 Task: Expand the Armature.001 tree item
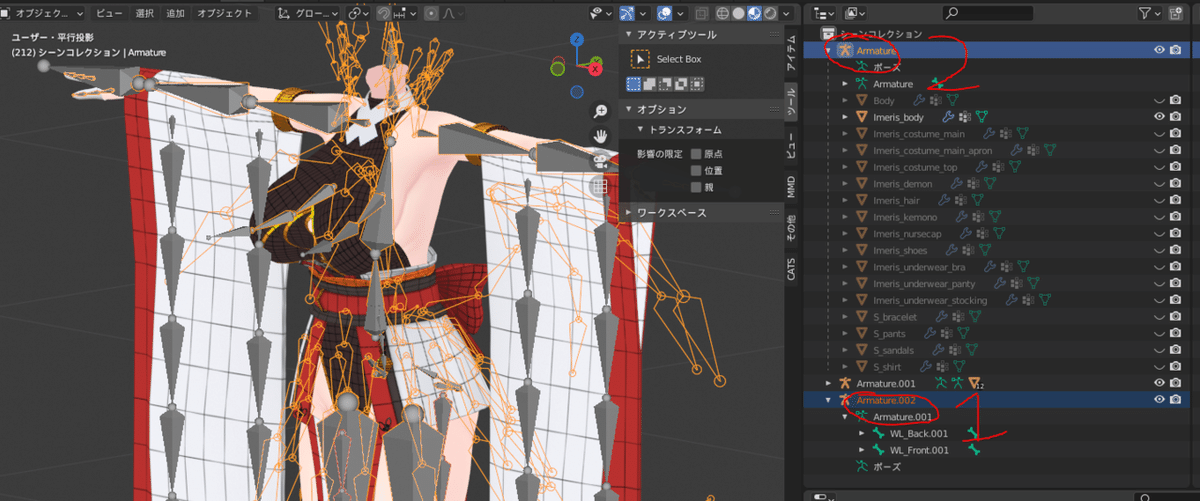(x=828, y=383)
